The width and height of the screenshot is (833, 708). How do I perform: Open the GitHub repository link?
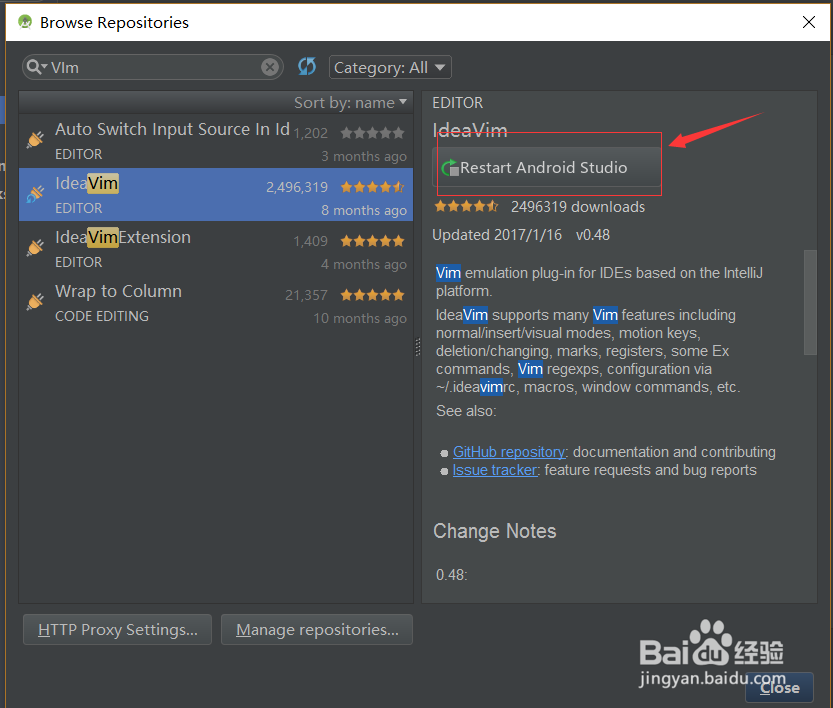point(508,452)
